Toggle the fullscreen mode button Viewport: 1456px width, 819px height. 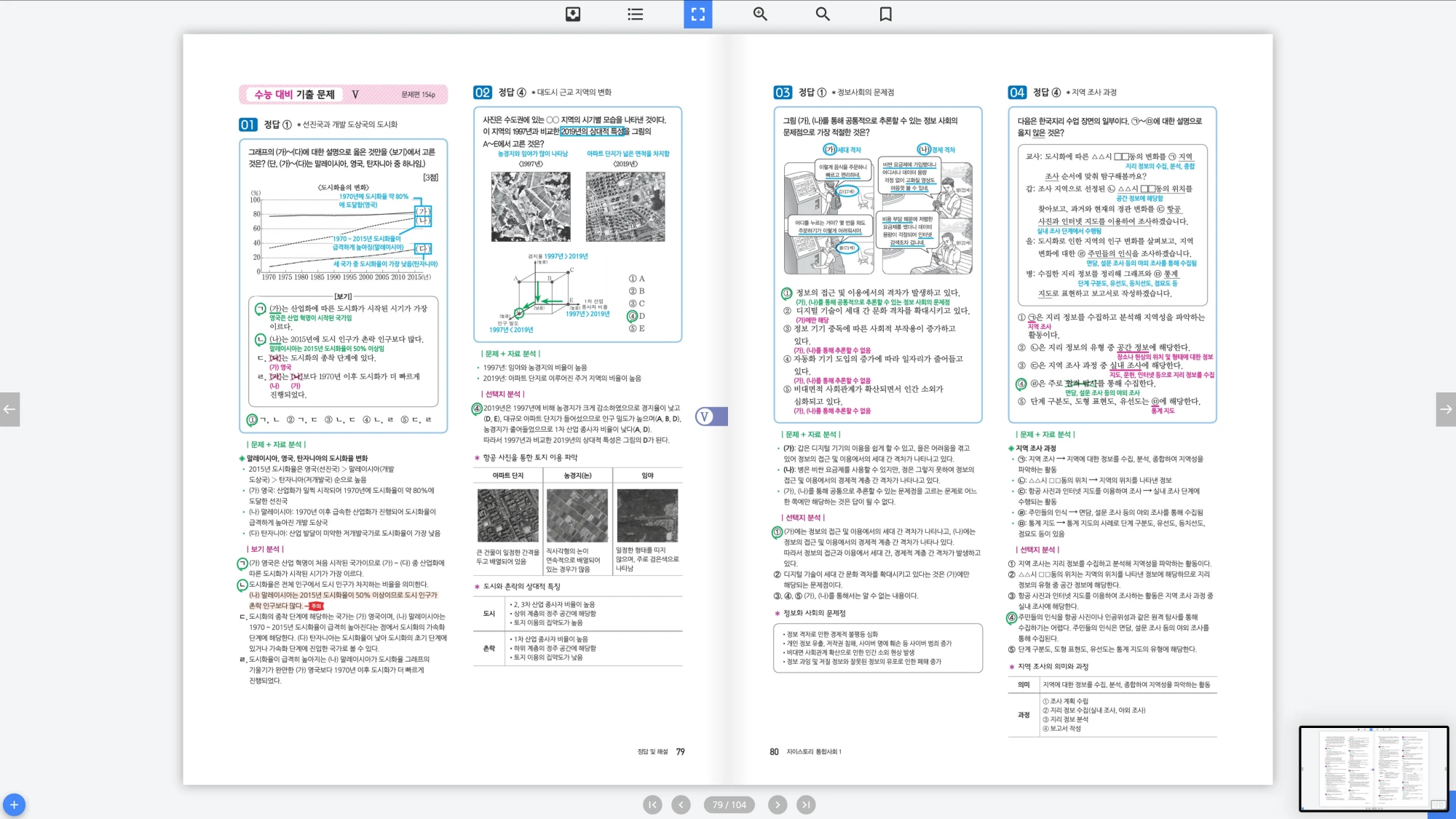(x=697, y=14)
